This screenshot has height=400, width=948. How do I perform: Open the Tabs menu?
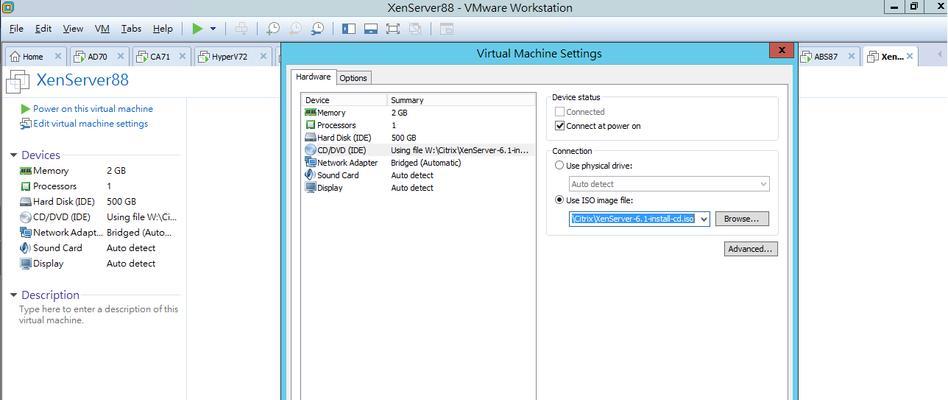(x=131, y=28)
